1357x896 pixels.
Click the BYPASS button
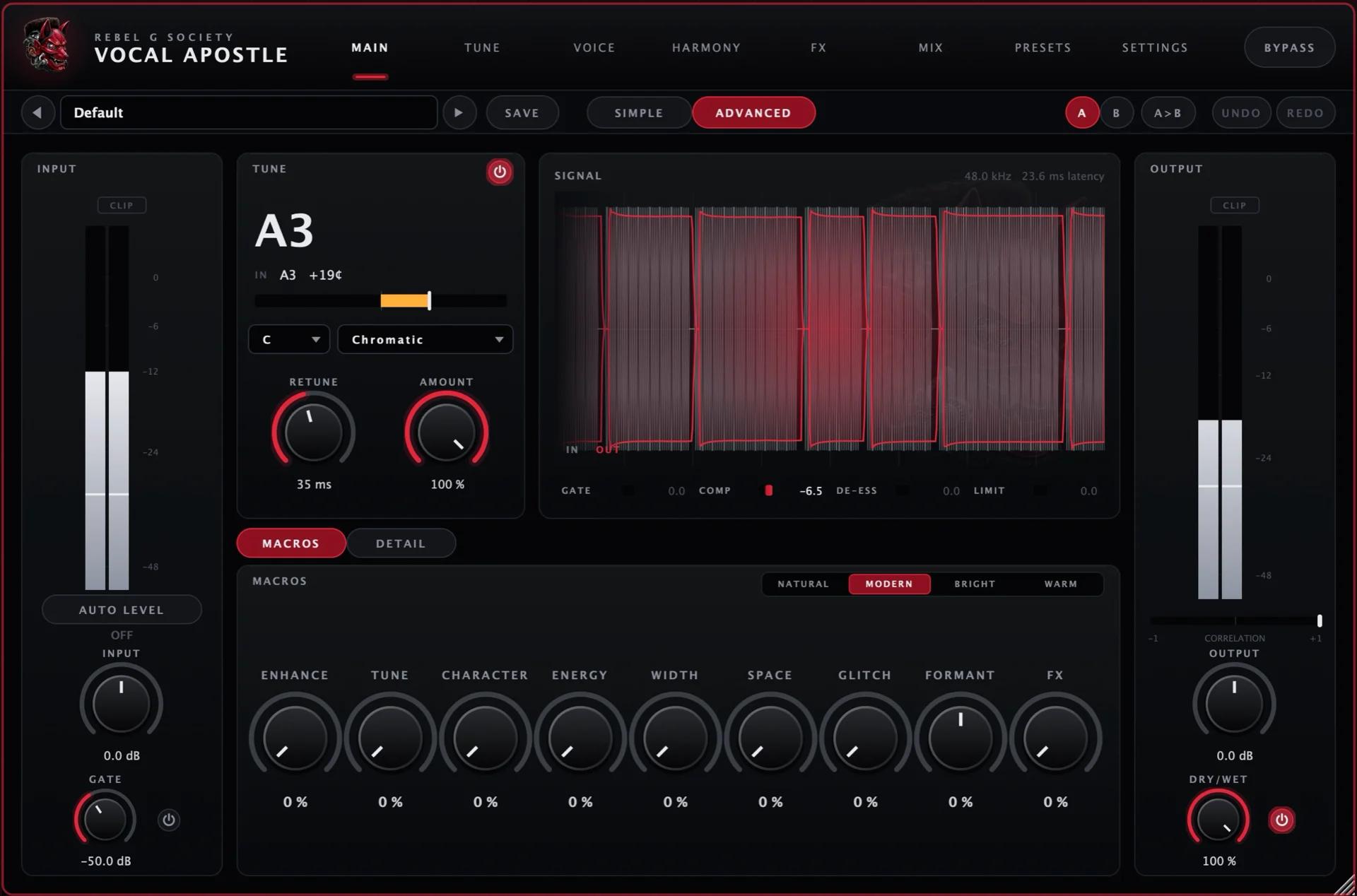pos(1289,48)
